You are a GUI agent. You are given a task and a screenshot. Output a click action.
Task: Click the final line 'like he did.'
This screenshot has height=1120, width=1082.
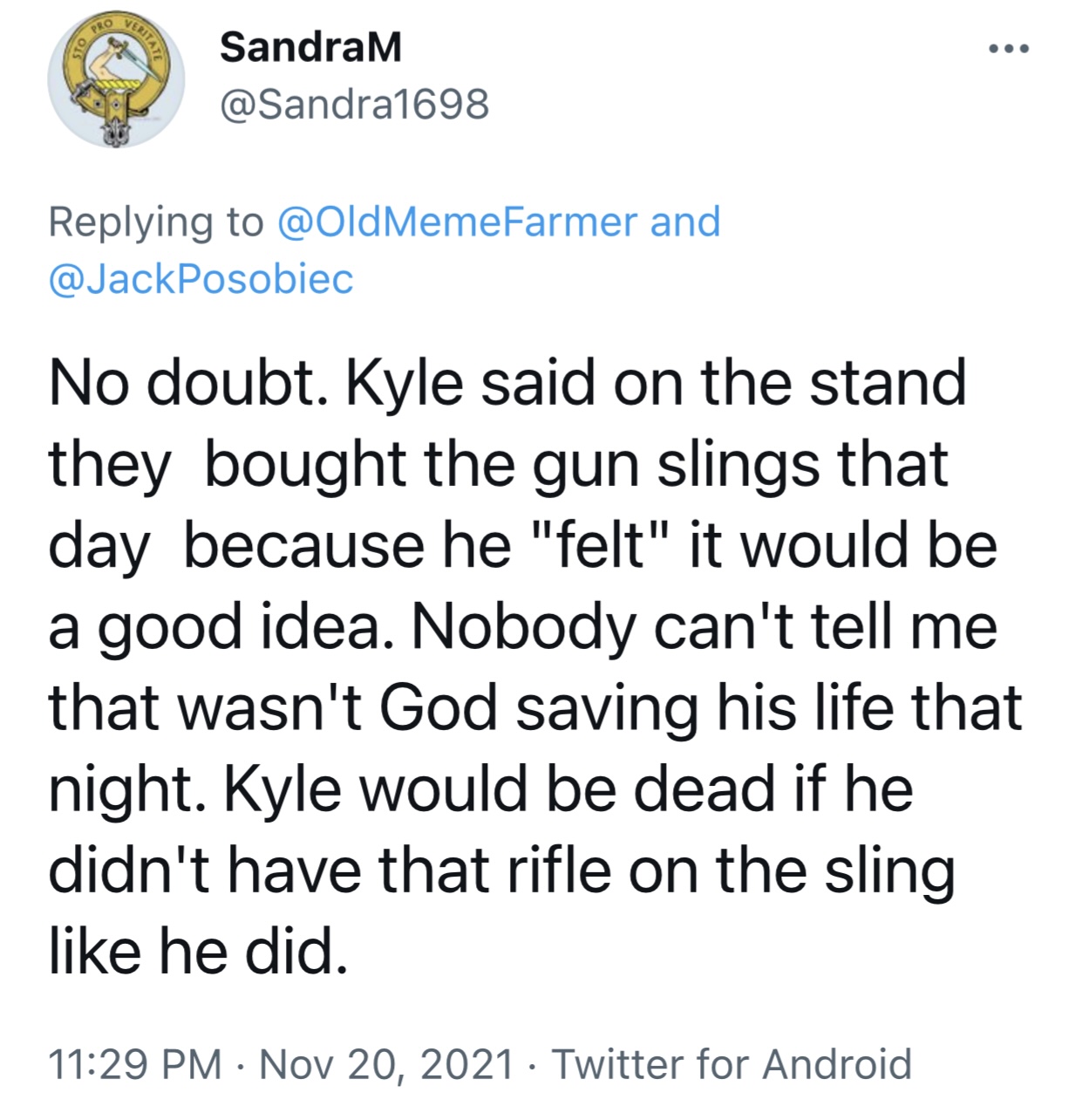point(198,951)
